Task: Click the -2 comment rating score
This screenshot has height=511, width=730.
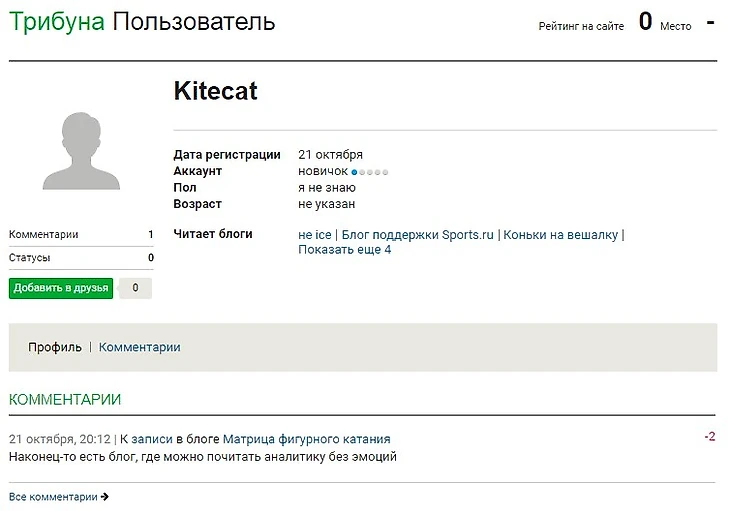Action: pos(709,437)
